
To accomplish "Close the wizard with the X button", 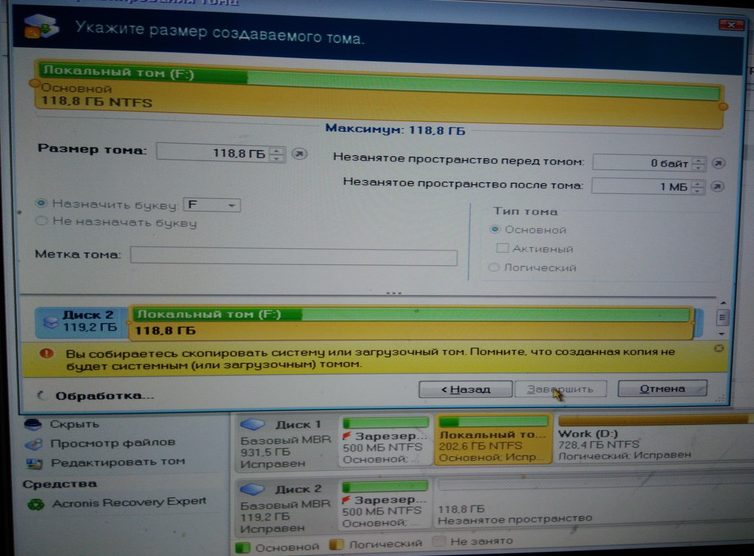I will (731, 25).
